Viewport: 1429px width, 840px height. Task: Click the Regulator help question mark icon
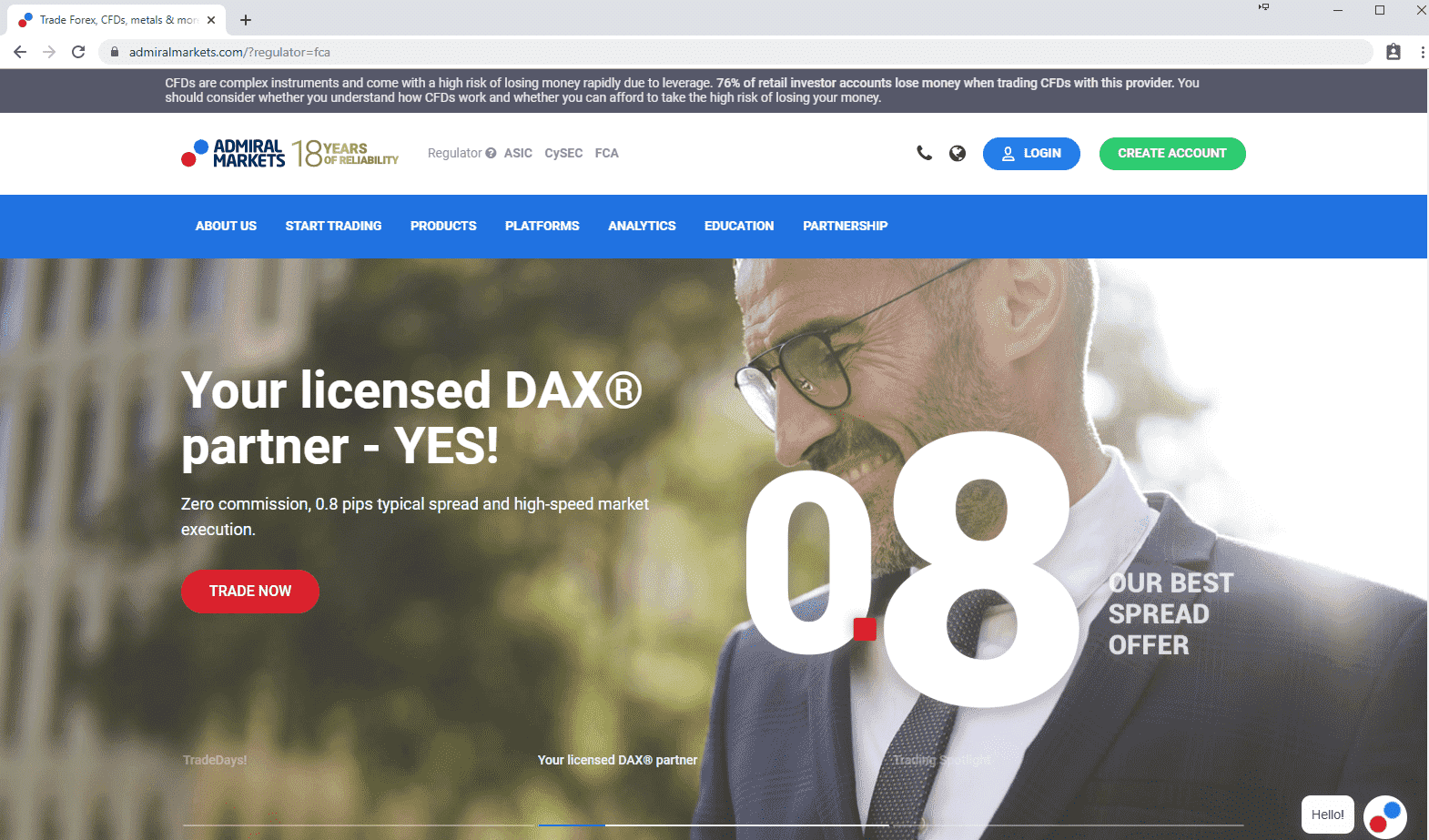pos(491,153)
